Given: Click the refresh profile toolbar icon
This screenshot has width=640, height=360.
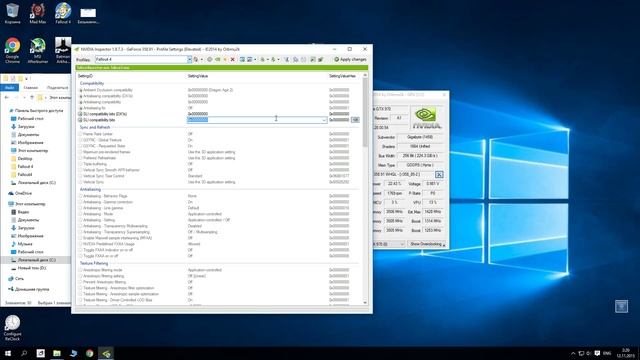Looking at the screenshot, I should tap(209, 60).
